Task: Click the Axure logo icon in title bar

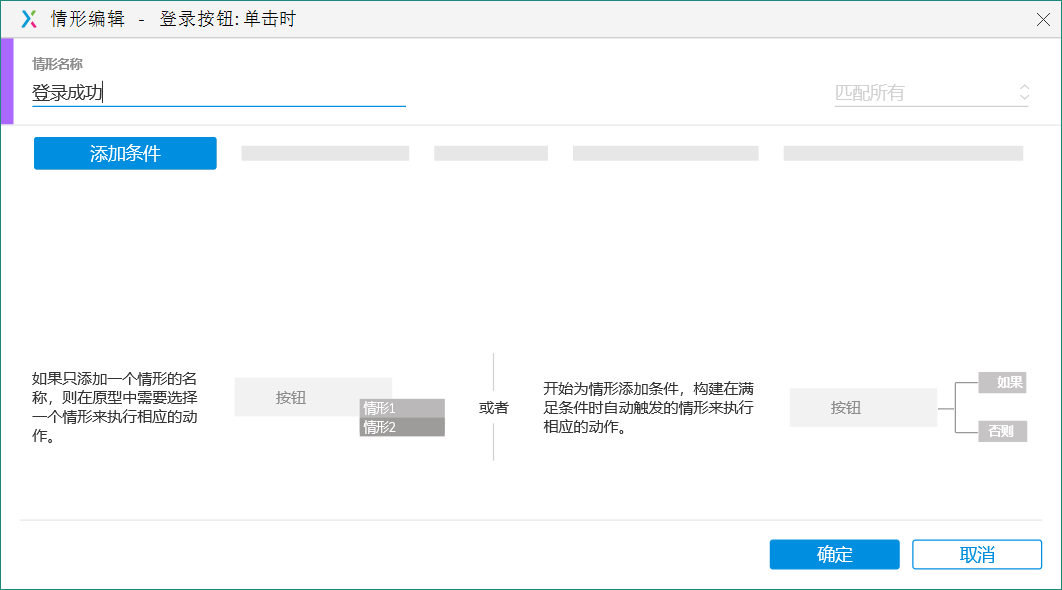Action: pos(28,19)
